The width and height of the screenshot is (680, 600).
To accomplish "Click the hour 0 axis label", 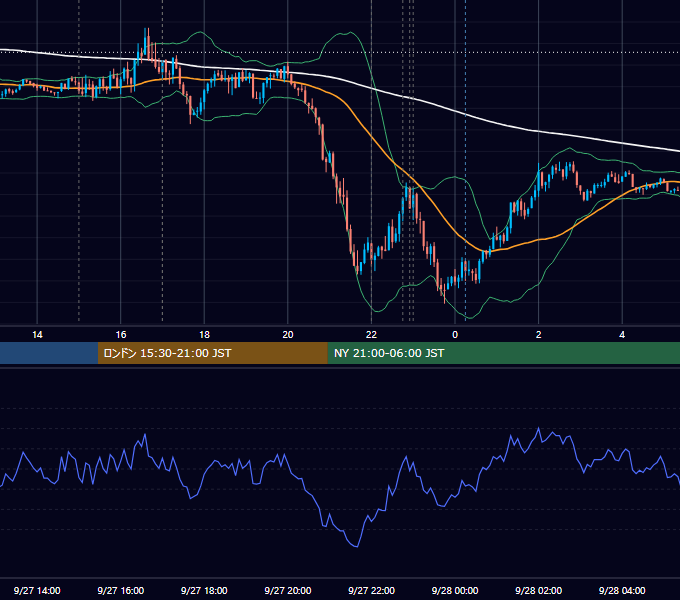I will pyautogui.click(x=455, y=335).
